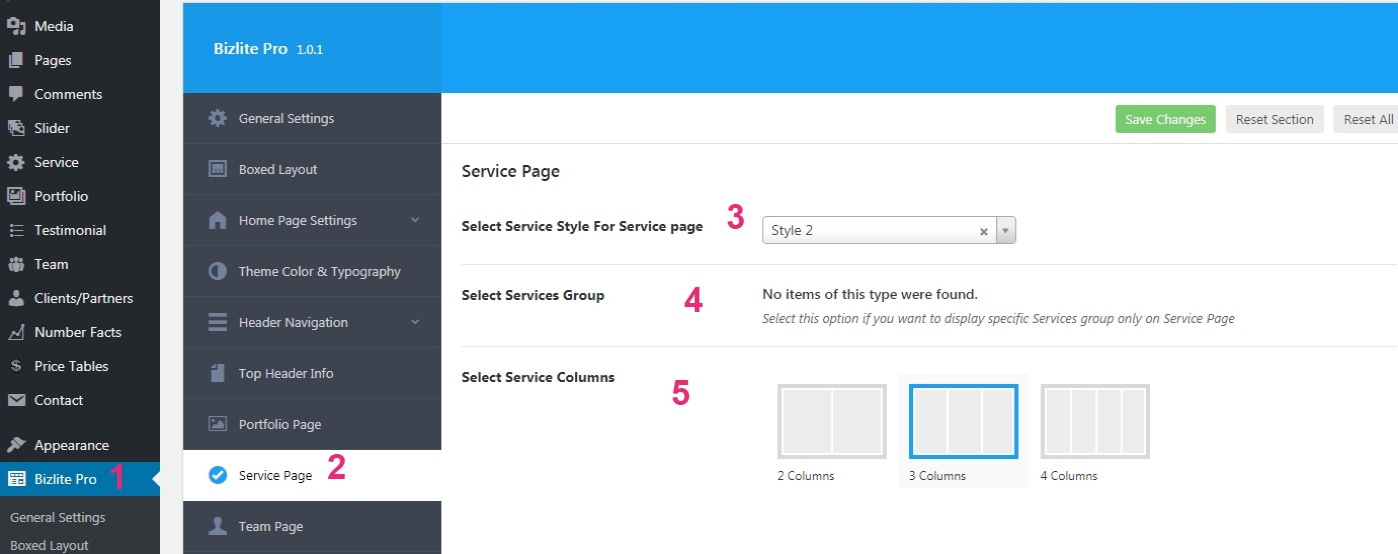Click the Style 2 select box

889,230
